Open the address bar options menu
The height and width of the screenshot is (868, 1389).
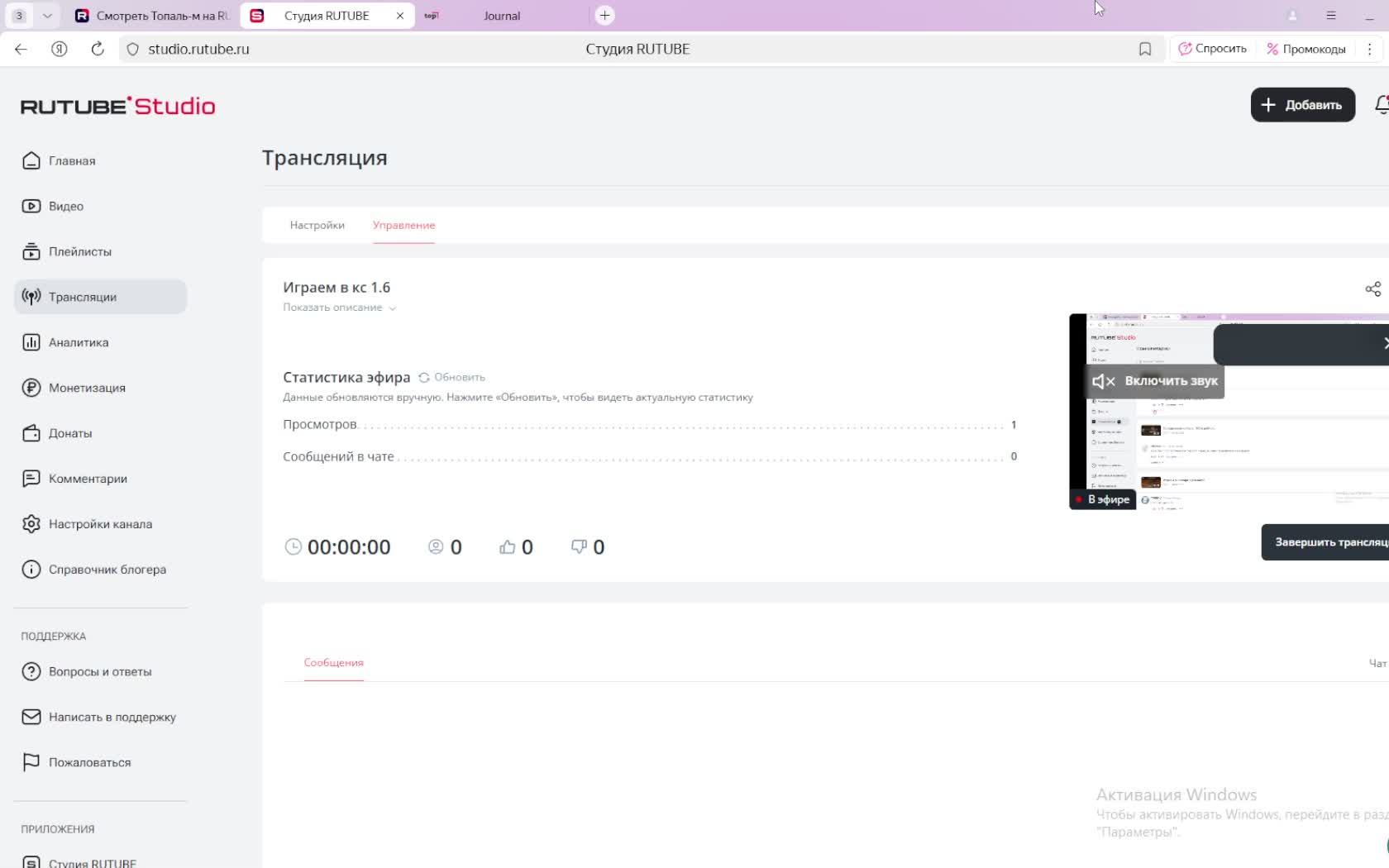point(1369,49)
